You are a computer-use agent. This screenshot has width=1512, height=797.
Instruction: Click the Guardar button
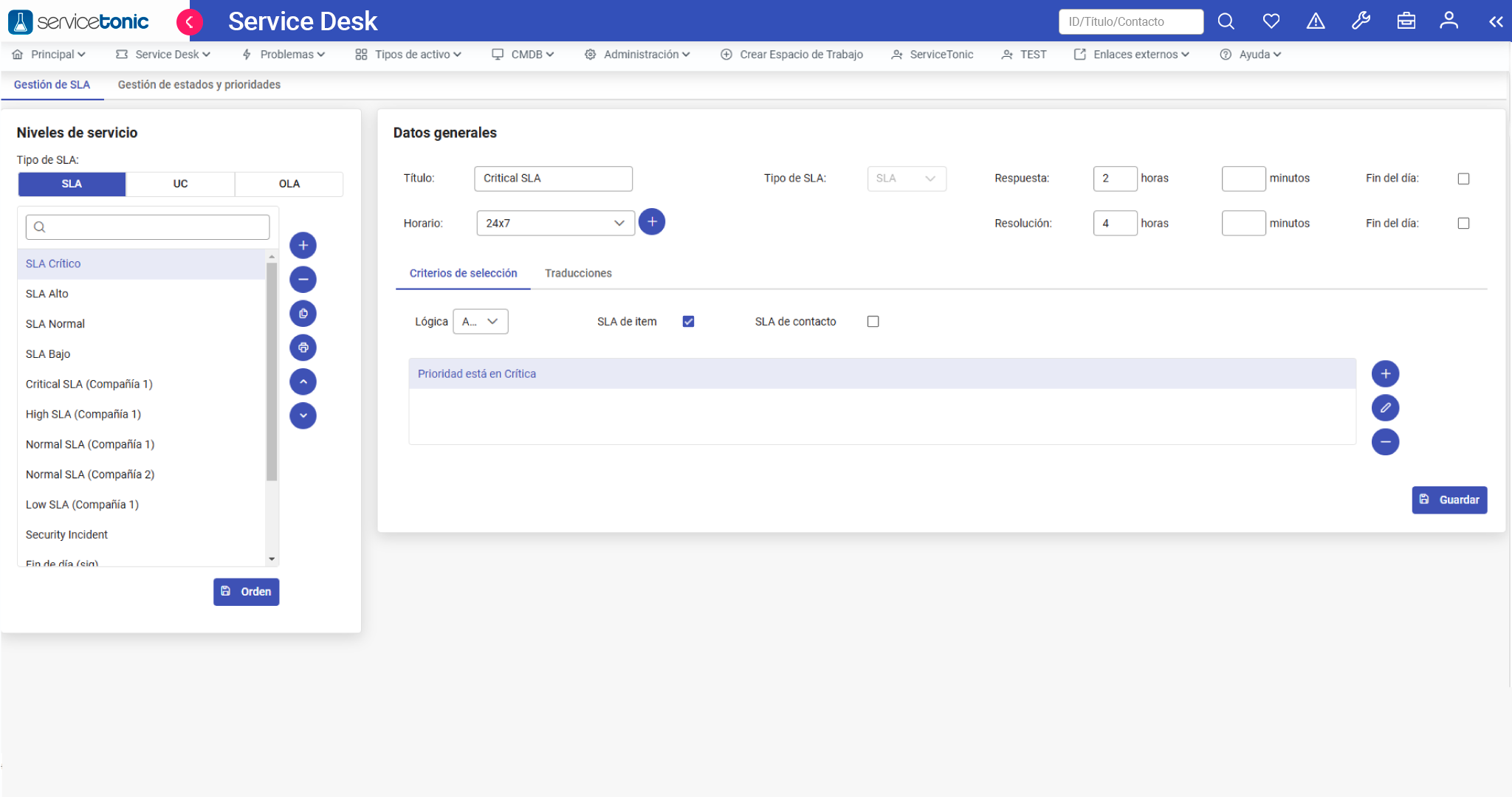click(x=1449, y=500)
